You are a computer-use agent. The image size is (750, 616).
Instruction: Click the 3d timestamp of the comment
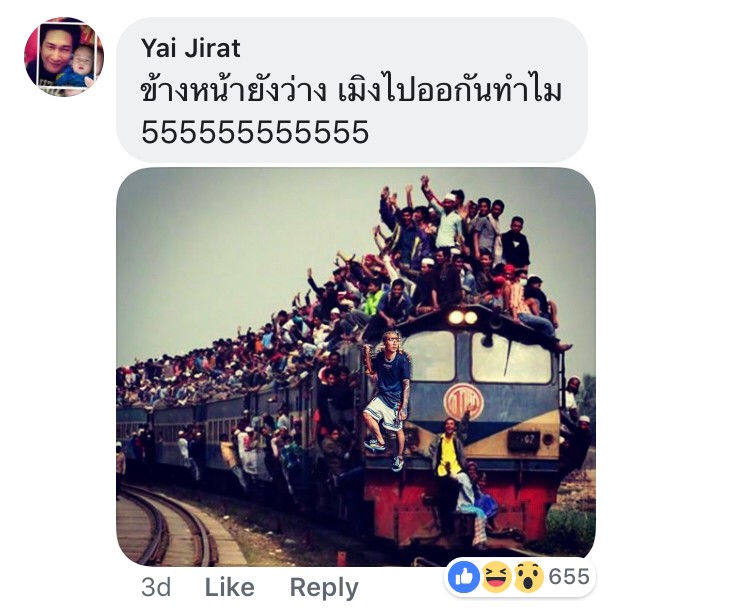(x=156, y=587)
